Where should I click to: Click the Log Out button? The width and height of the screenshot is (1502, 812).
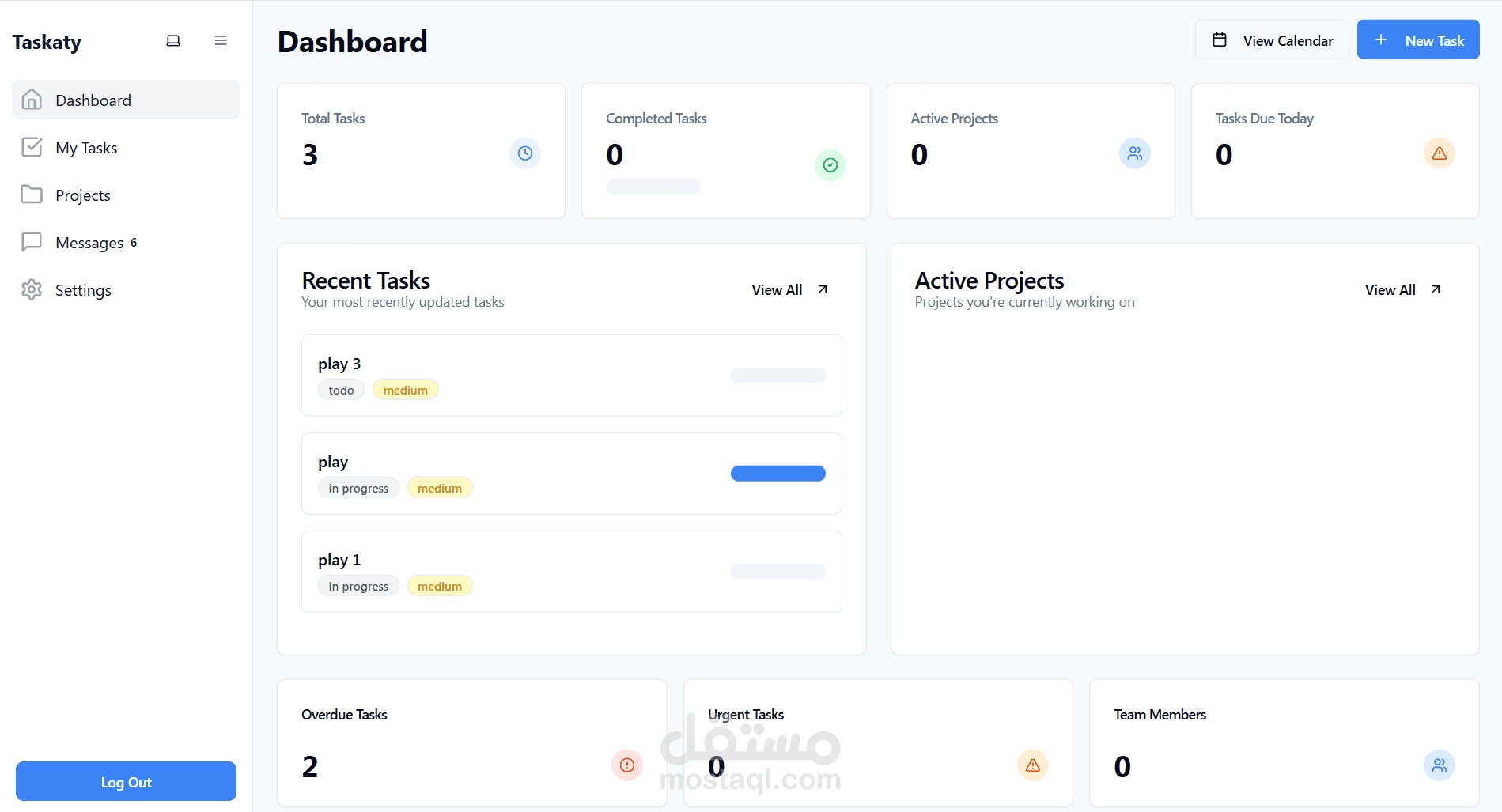tap(126, 781)
